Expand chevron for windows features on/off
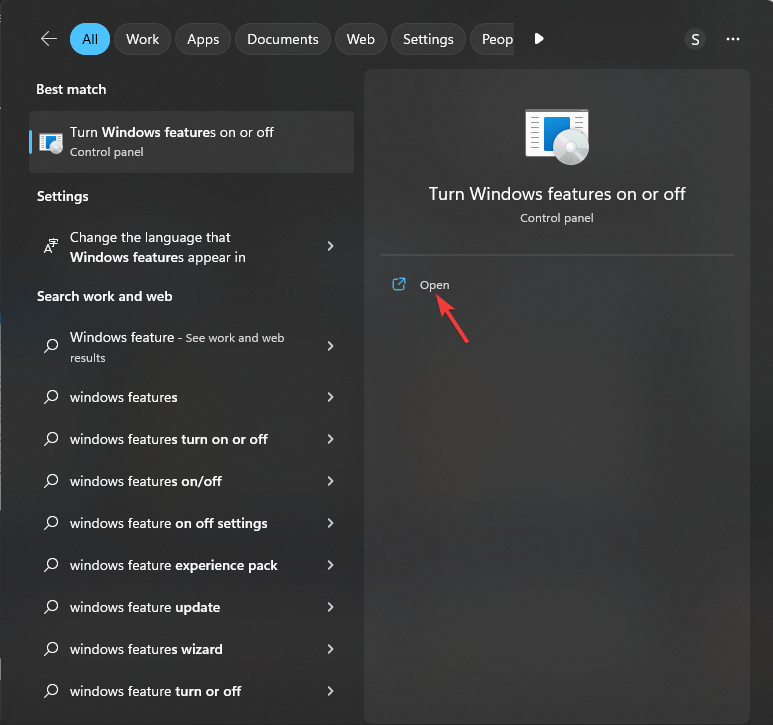773x725 pixels. pyautogui.click(x=330, y=481)
